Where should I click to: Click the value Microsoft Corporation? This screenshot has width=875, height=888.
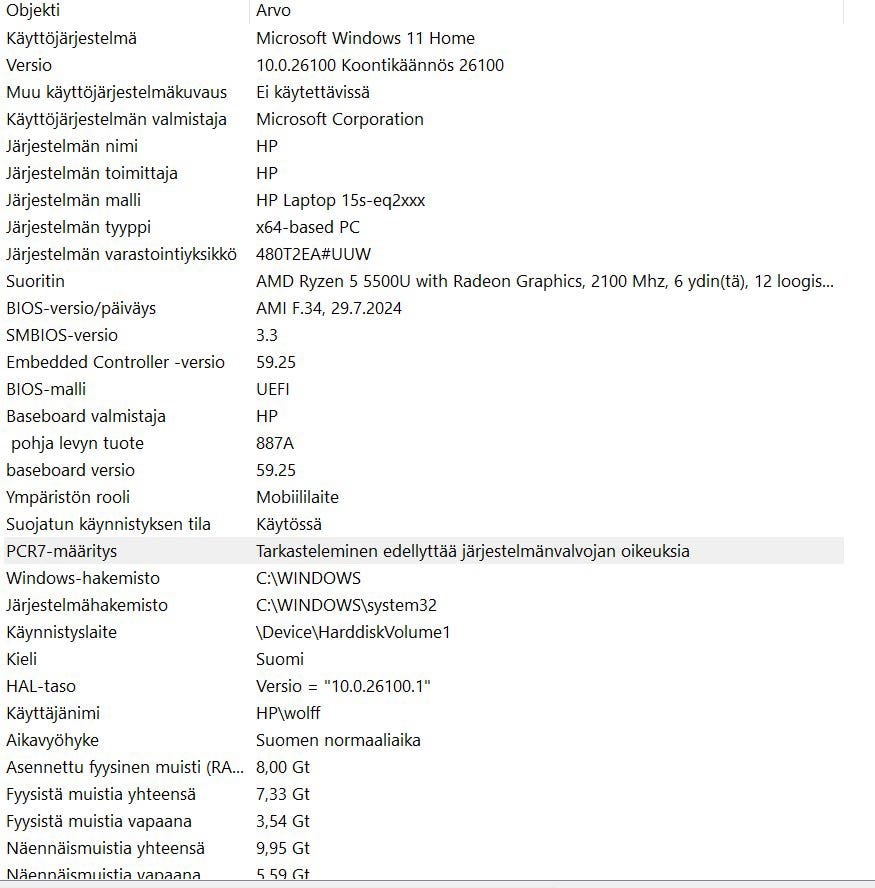[340, 119]
